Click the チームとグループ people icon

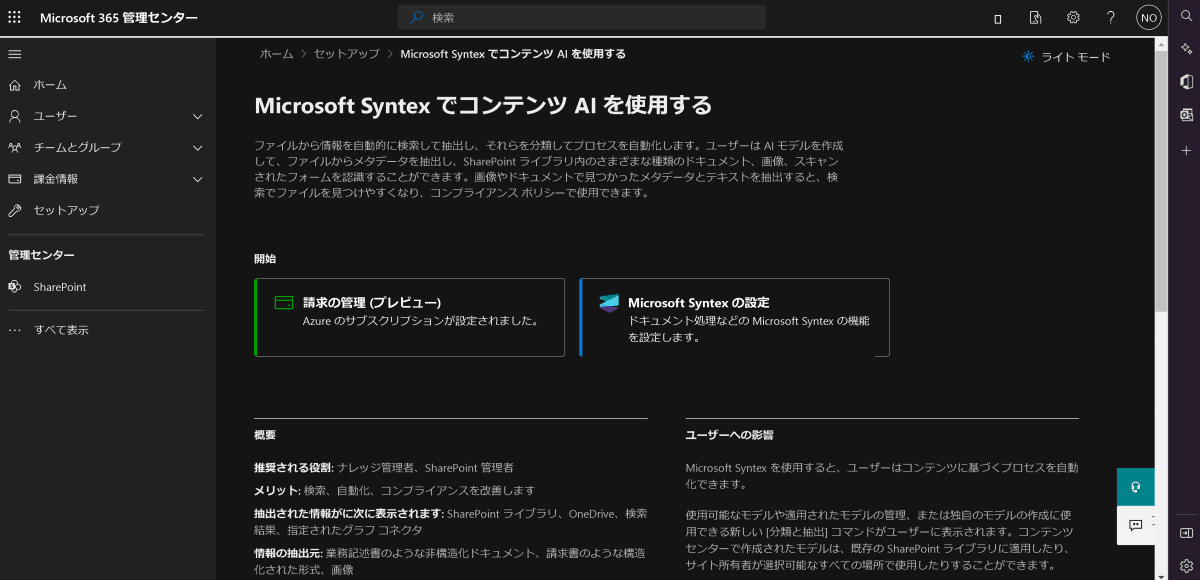[x=15, y=147]
